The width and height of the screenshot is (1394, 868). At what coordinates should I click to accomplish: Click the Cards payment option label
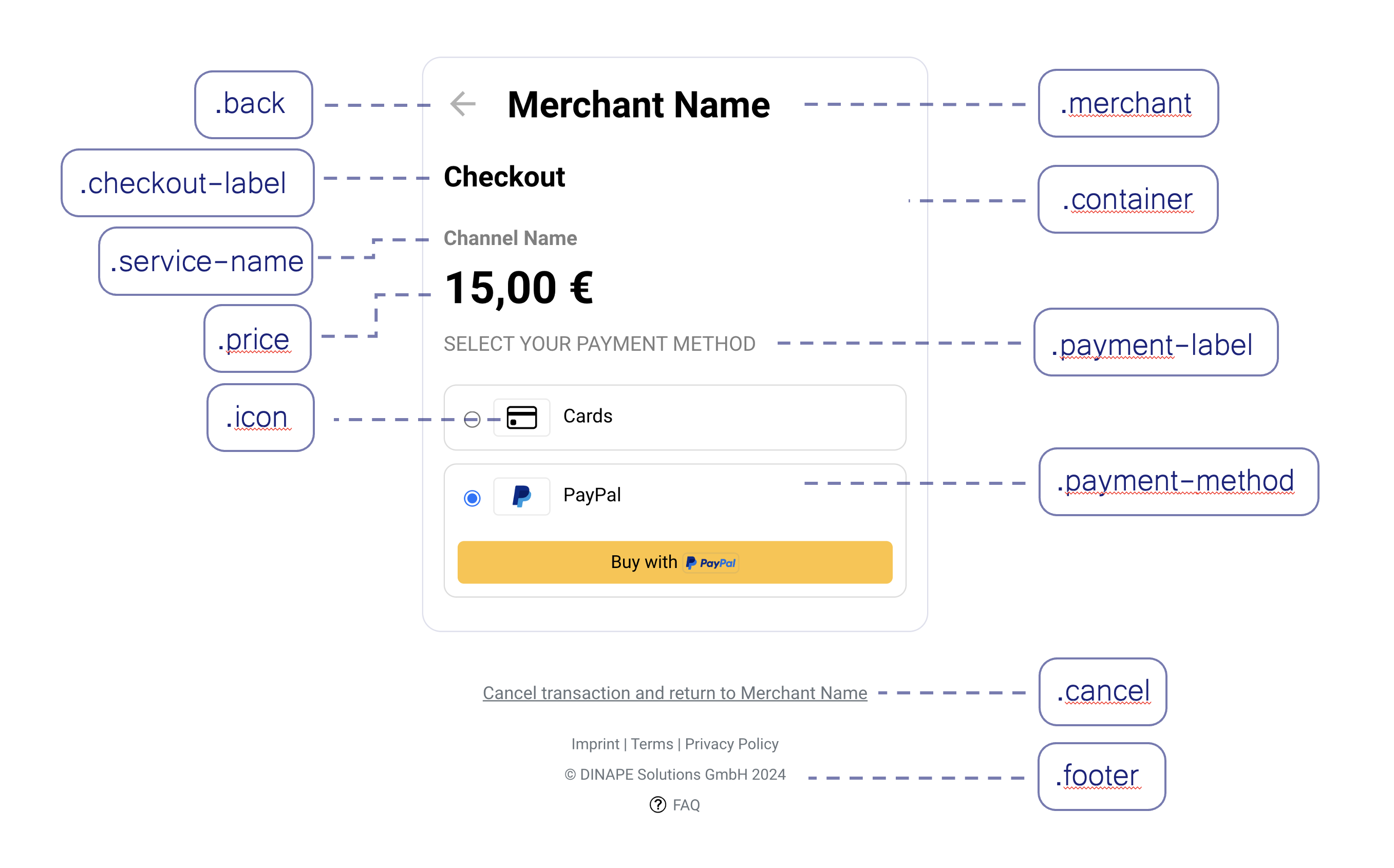[588, 416]
